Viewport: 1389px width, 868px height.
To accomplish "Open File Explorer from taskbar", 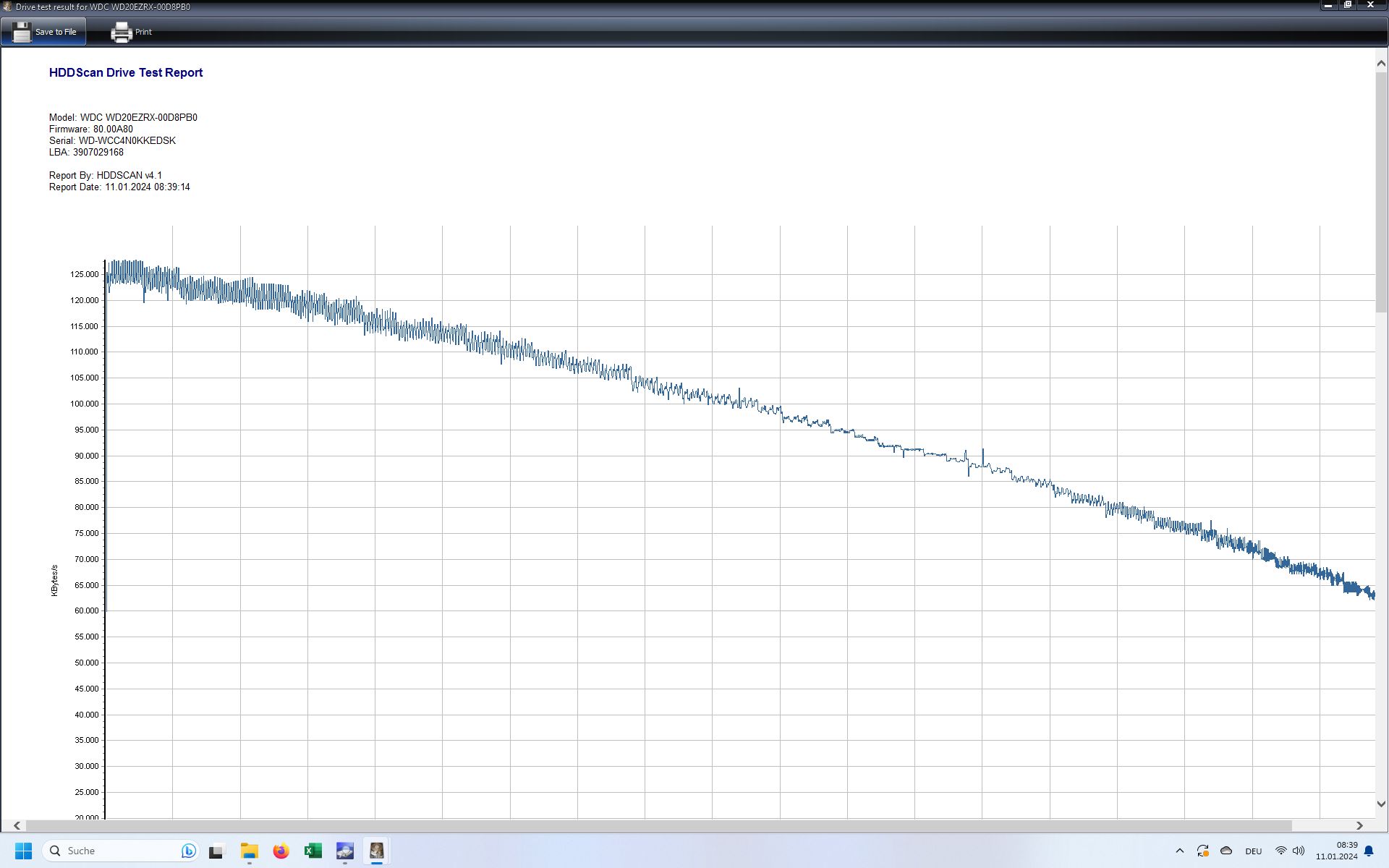I will (249, 851).
